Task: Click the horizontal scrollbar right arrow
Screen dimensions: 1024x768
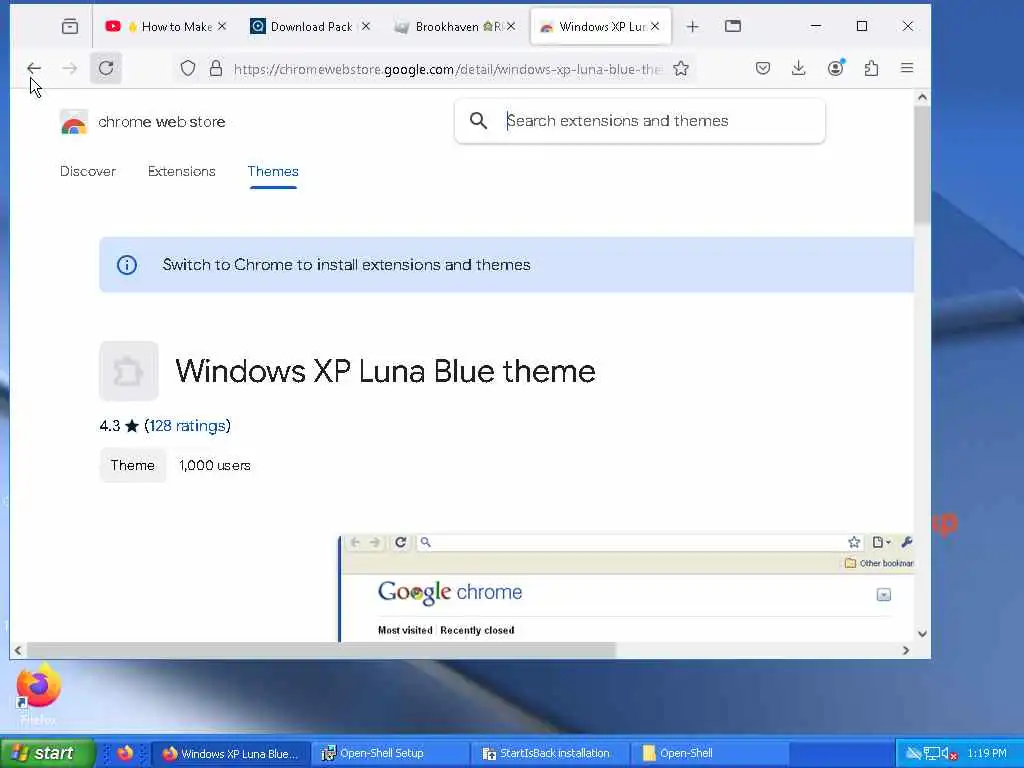Action: (x=905, y=650)
